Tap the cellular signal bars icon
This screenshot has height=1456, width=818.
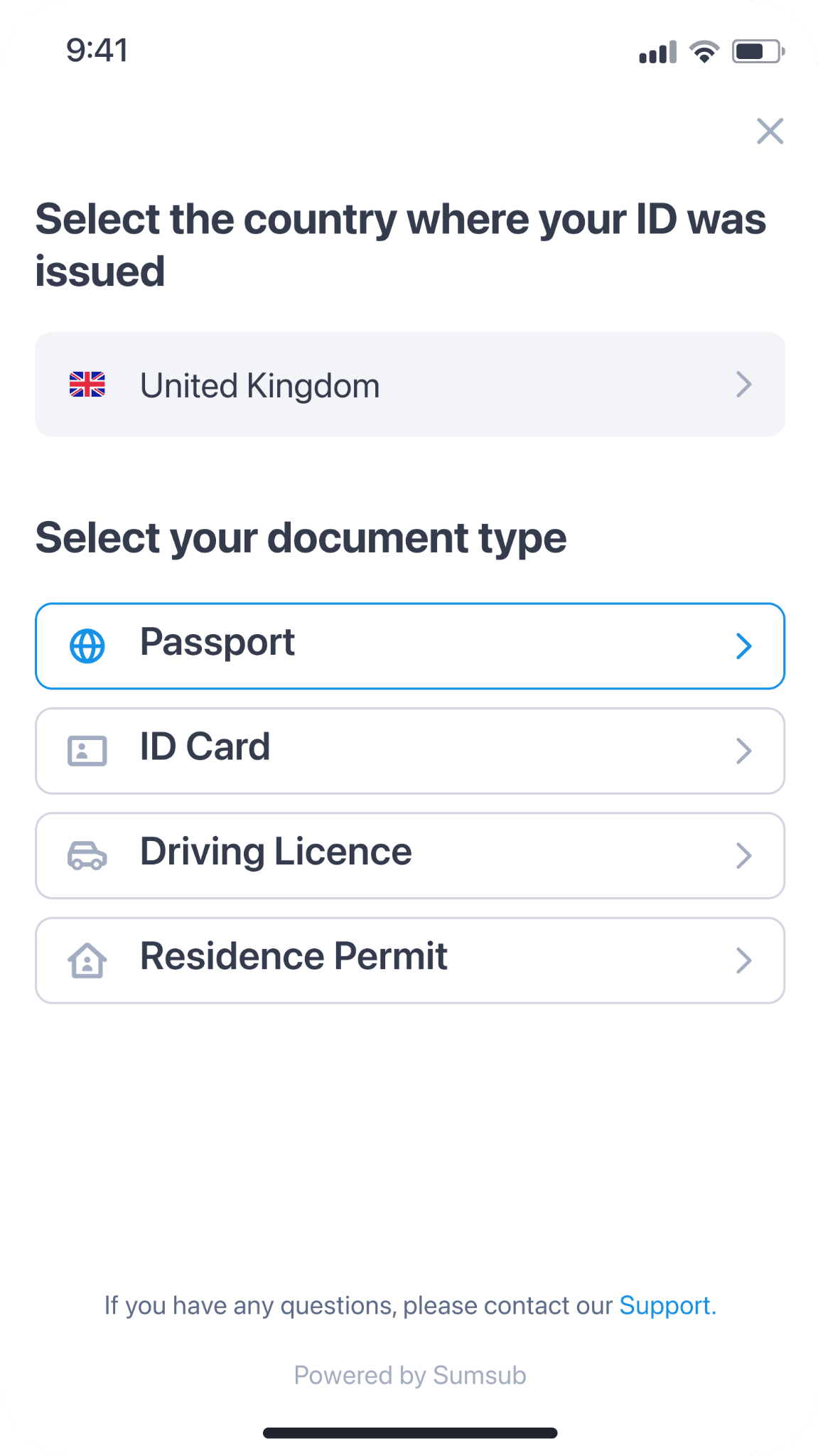tap(657, 53)
